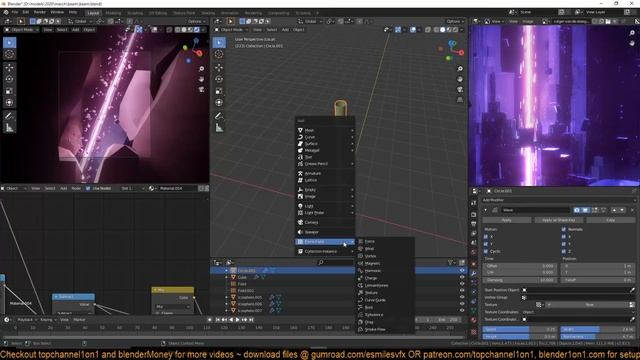Open Texture Coordinates dropdown showing Object
640x360 pixels.
[578, 312]
